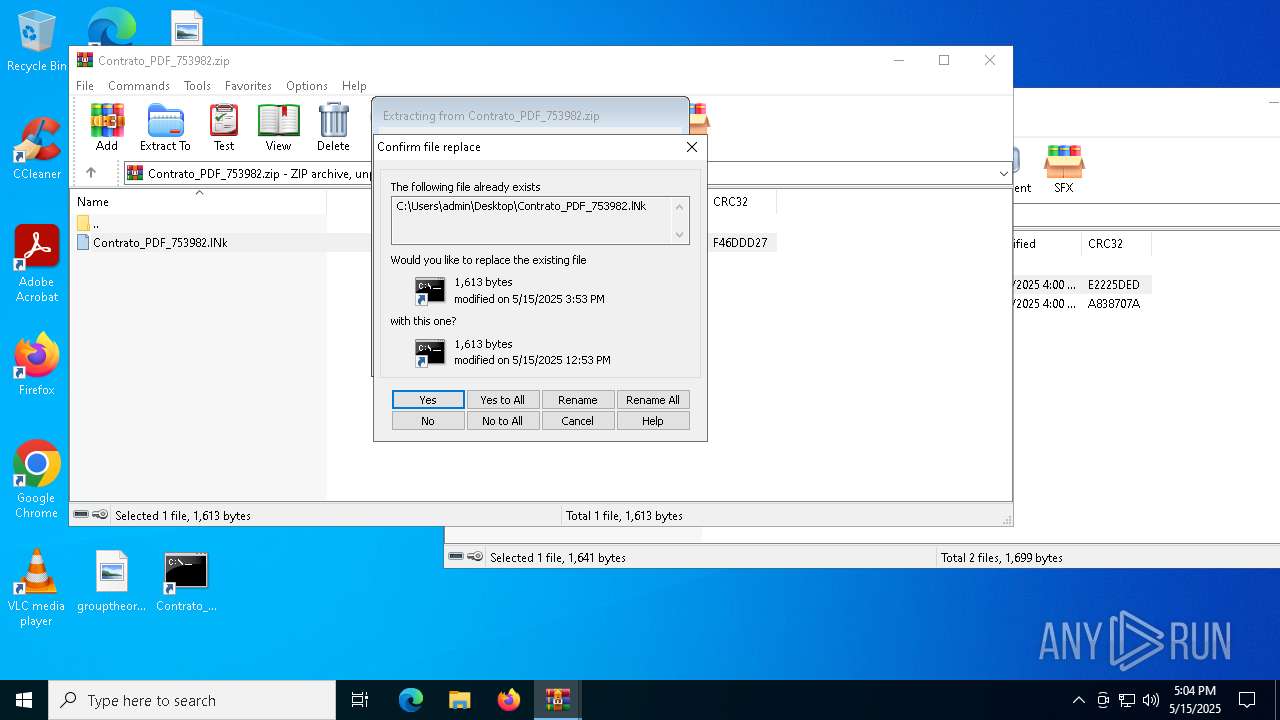Go up one folder with the arrow icon
Image resolution: width=1280 pixels, height=720 pixels.
click(91, 173)
